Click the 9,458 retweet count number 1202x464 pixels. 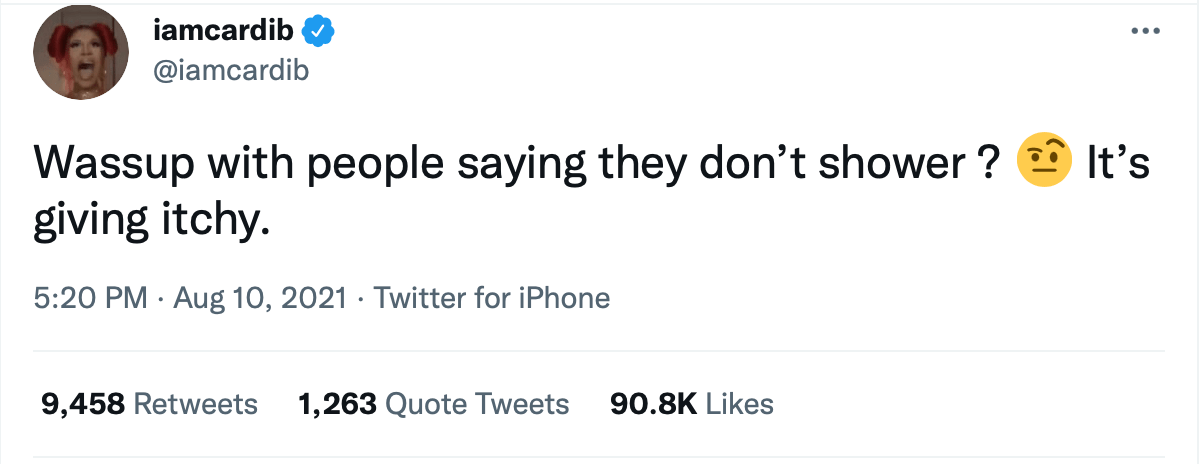(83, 404)
